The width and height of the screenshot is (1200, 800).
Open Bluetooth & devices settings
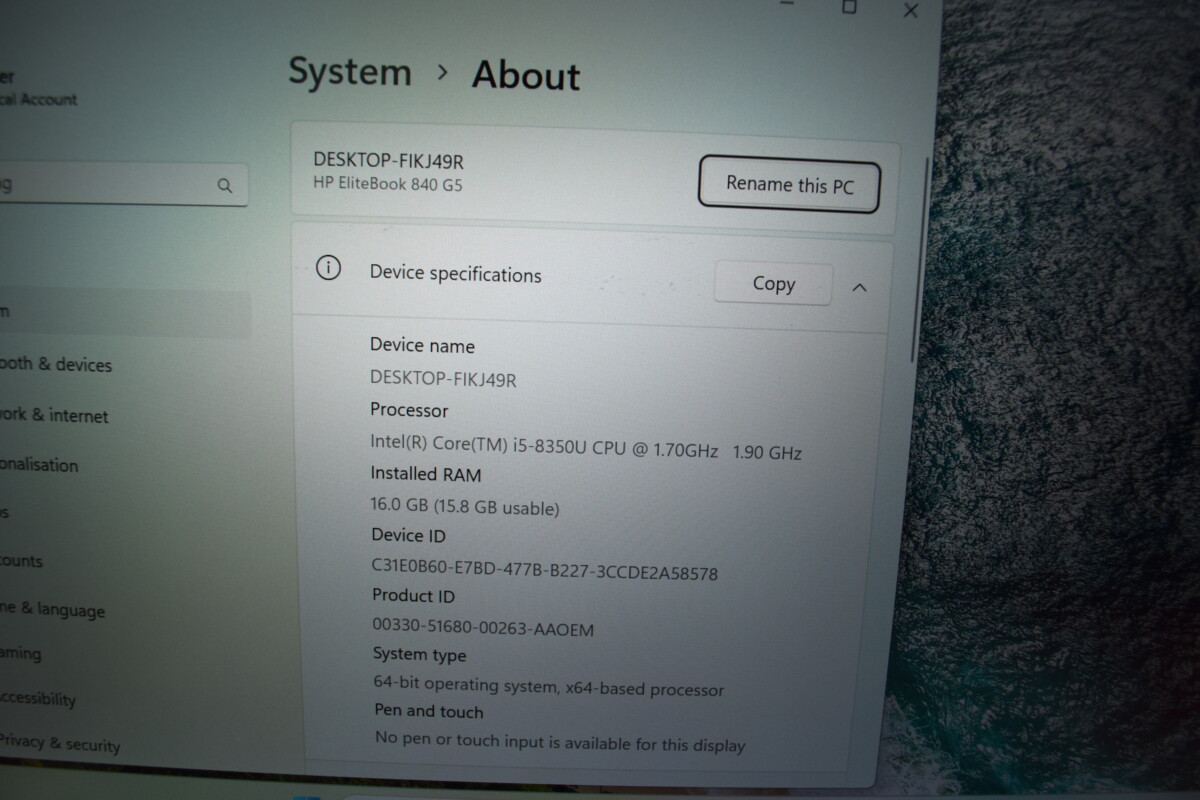pyautogui.click(x=56, y=365)
